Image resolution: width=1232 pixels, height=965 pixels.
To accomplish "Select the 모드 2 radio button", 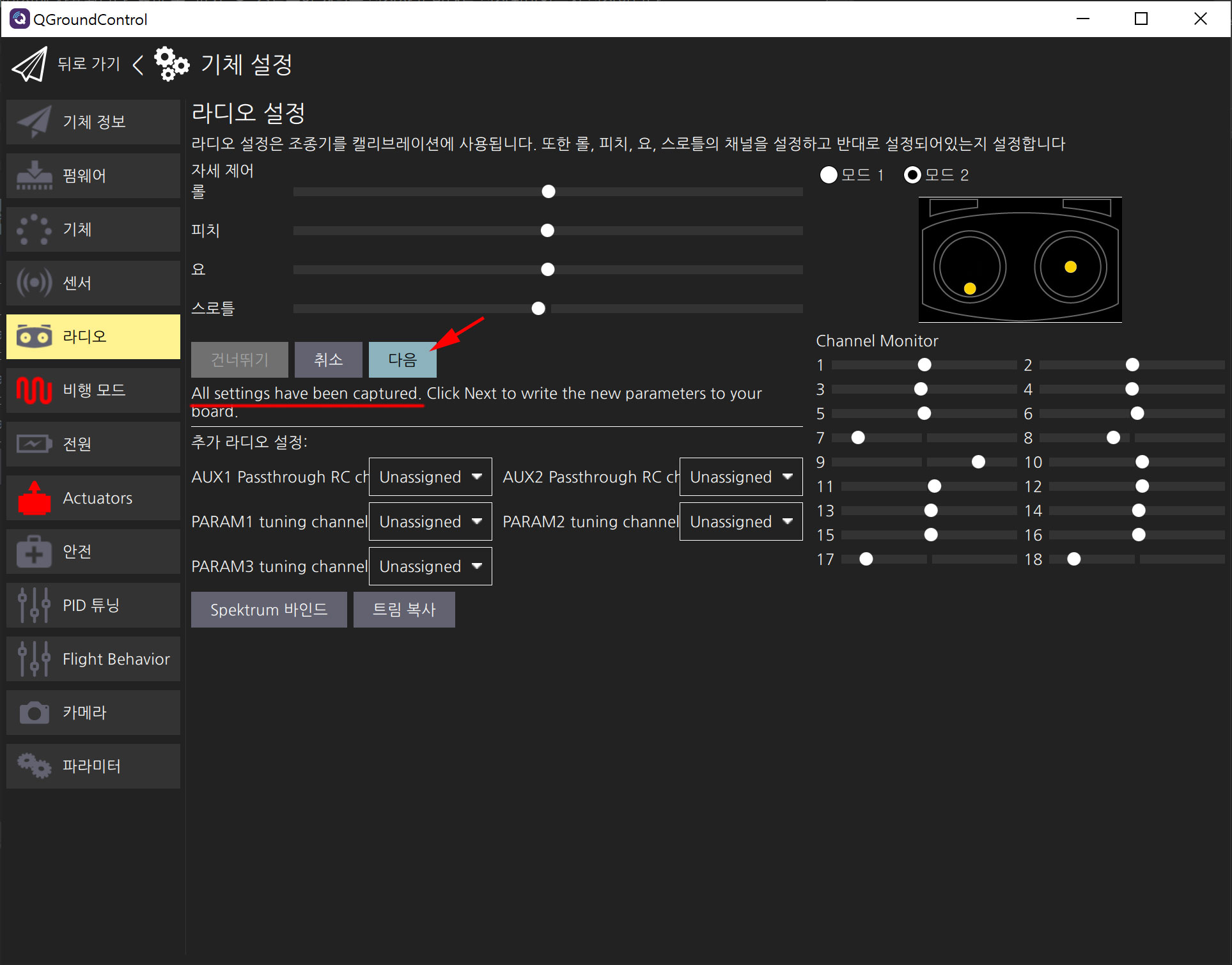I will [x=912, y=175].
